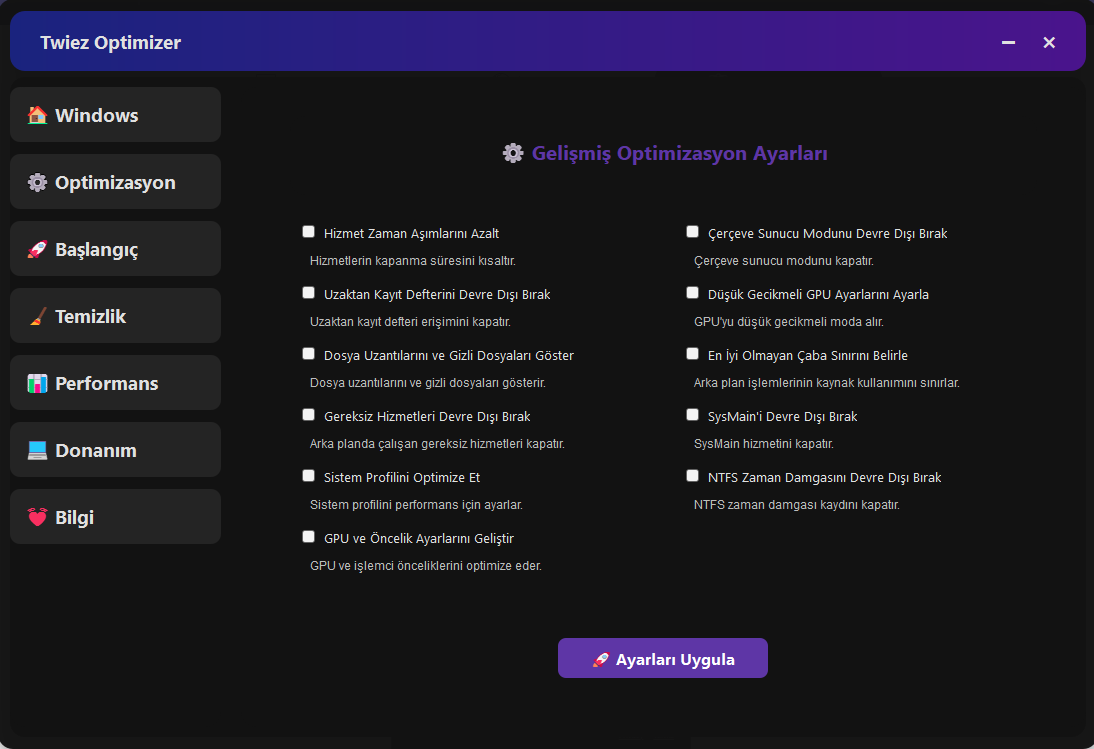Click 'Sistem profilini performans için ayarlar.' text
Viewport: 1094px width, 749px height.
pyautogui.click(x=416, y=505)
